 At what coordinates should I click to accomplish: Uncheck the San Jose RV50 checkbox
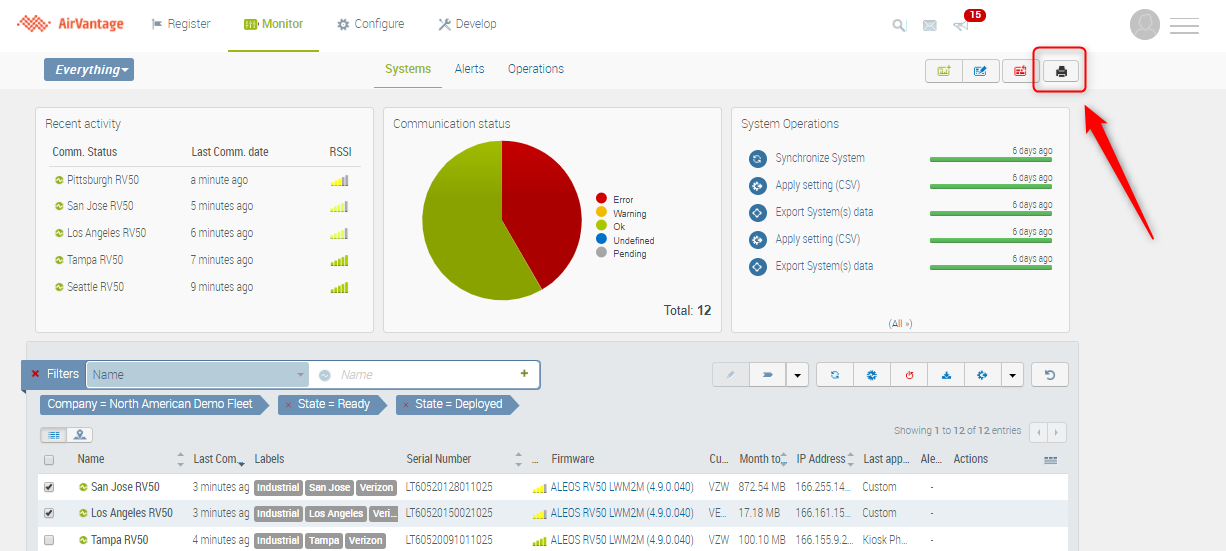click(x=49, y=487)
